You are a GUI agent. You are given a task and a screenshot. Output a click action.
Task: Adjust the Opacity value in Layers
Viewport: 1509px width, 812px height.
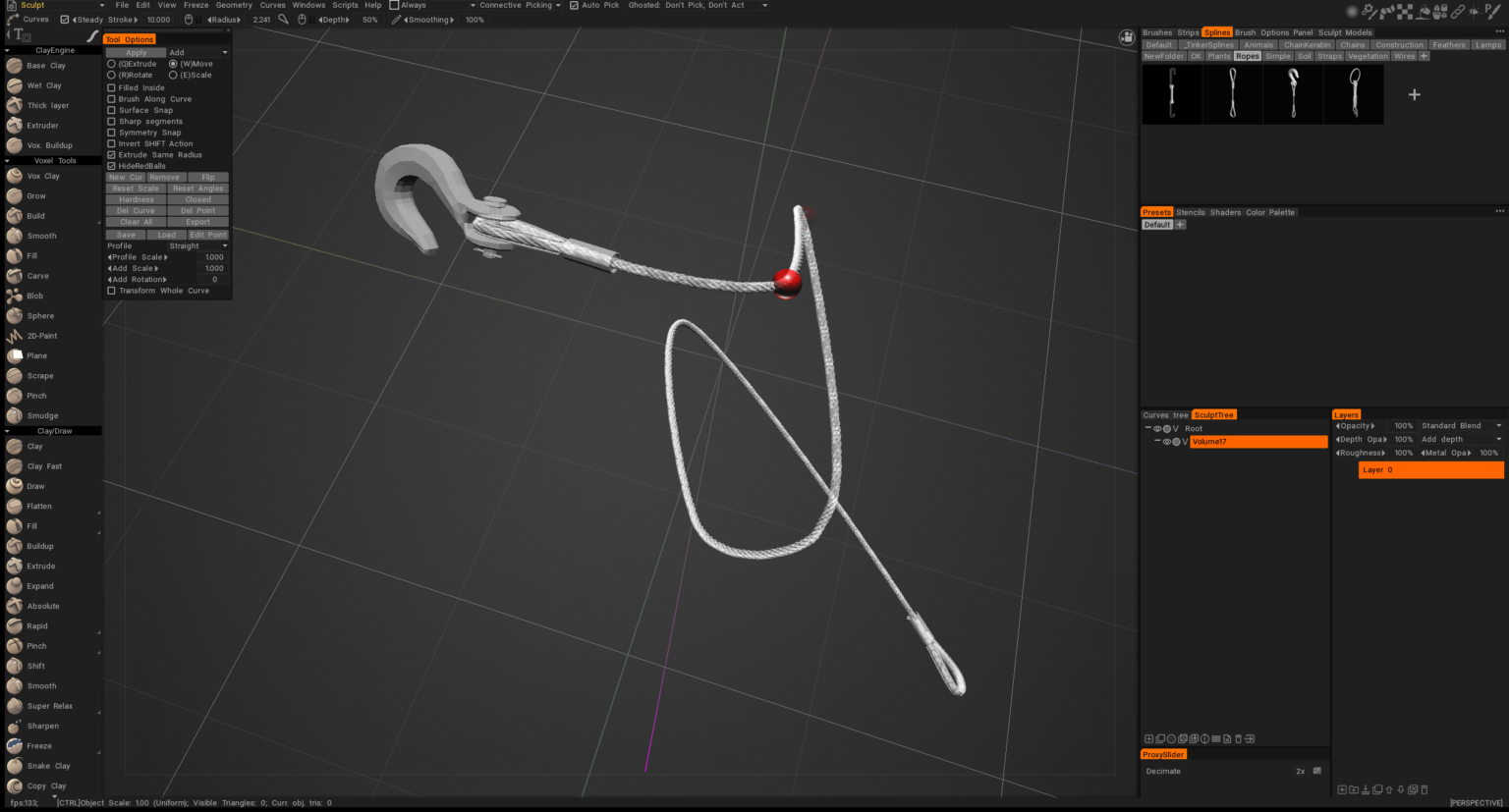point(1359,425)
